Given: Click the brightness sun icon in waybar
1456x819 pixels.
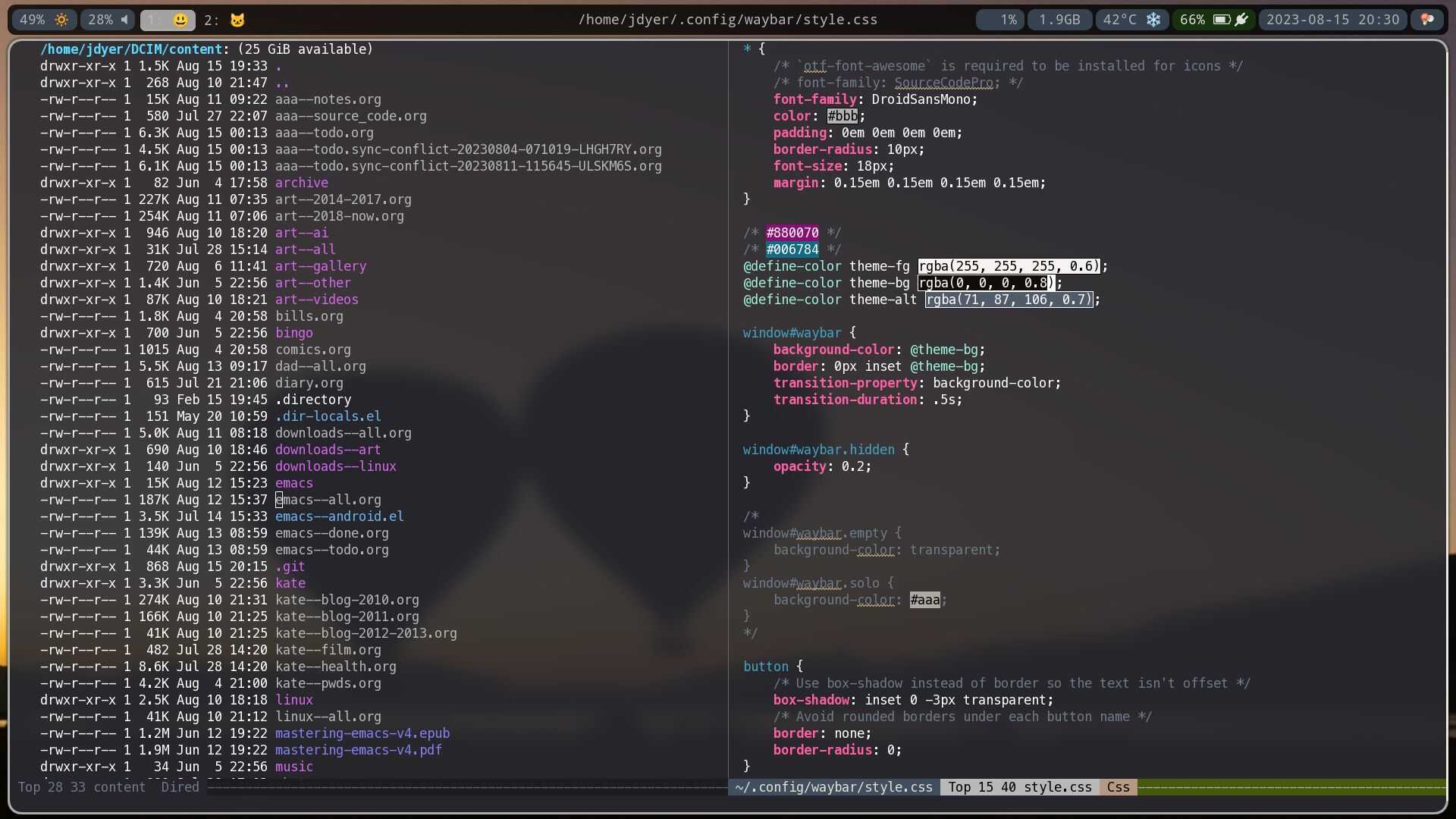Looking at the screenshot, I should 61,20.
